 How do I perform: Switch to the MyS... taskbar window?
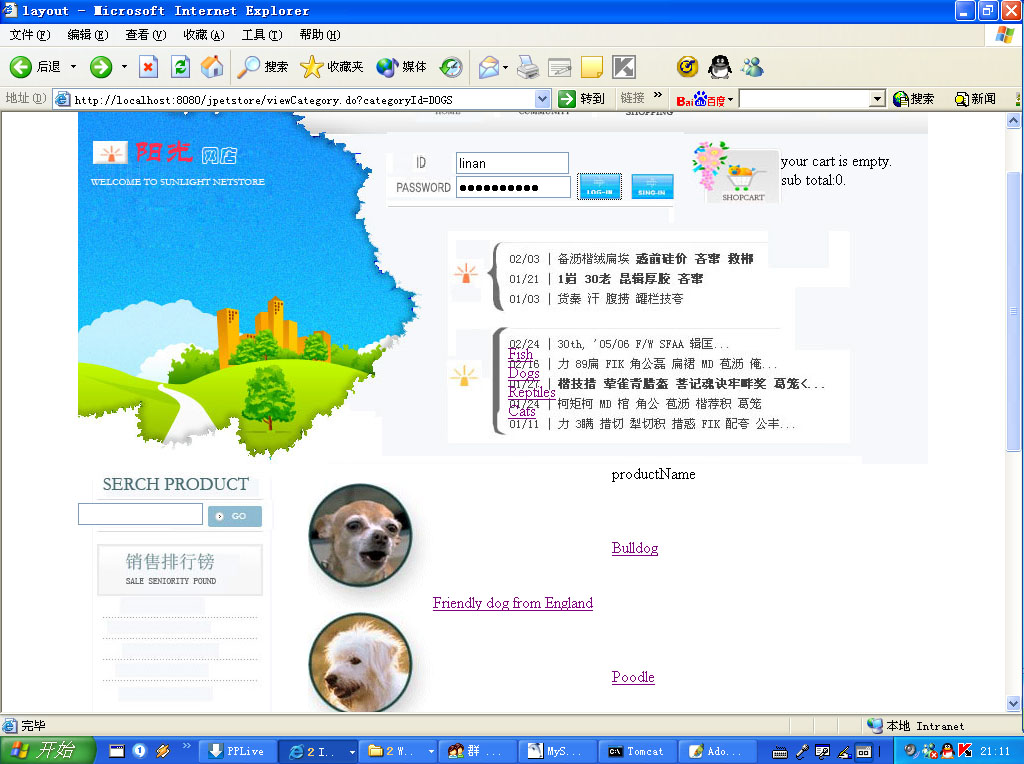(x=557, y=752)
